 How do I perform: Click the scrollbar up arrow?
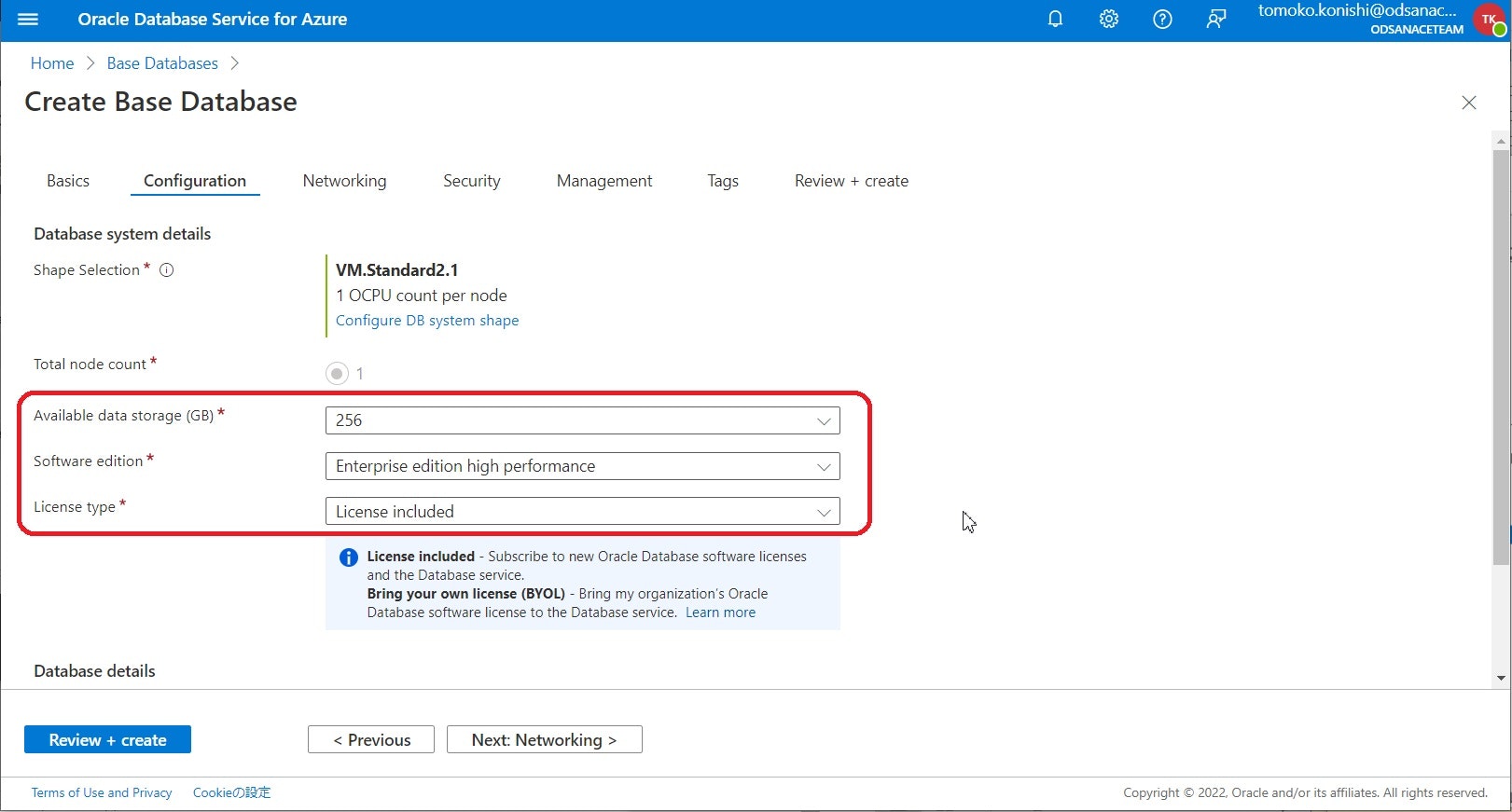point(1501,142)
